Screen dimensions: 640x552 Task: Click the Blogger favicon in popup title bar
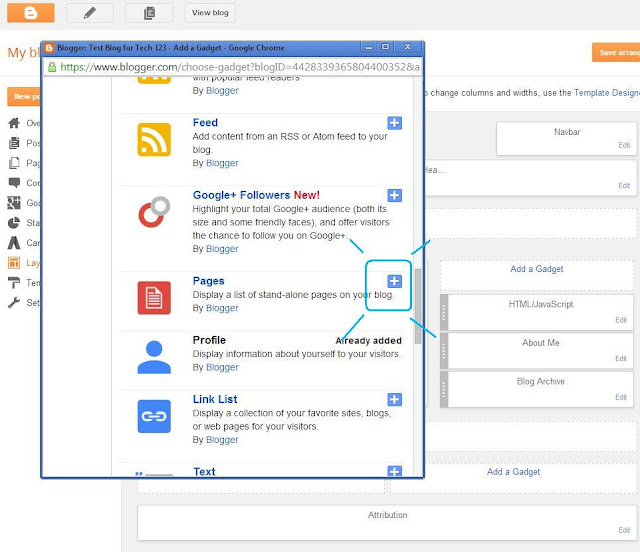tap(49, 48)
